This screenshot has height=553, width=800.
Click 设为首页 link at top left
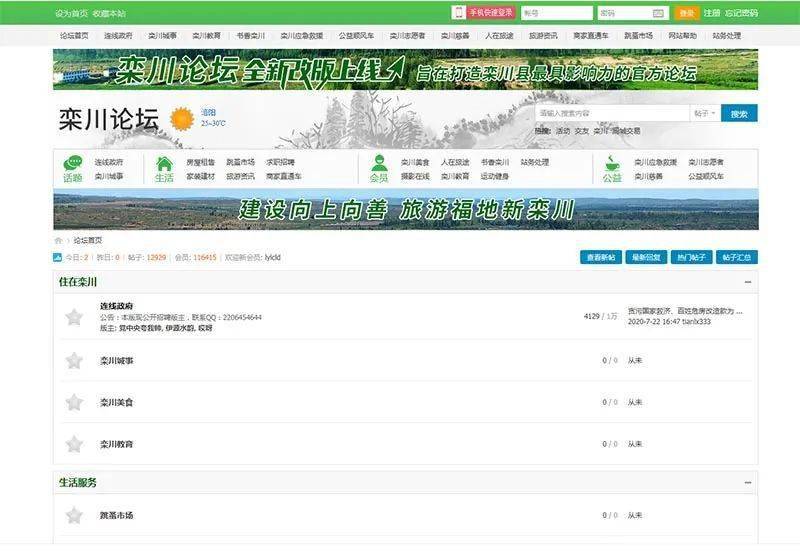pos(71,14)
